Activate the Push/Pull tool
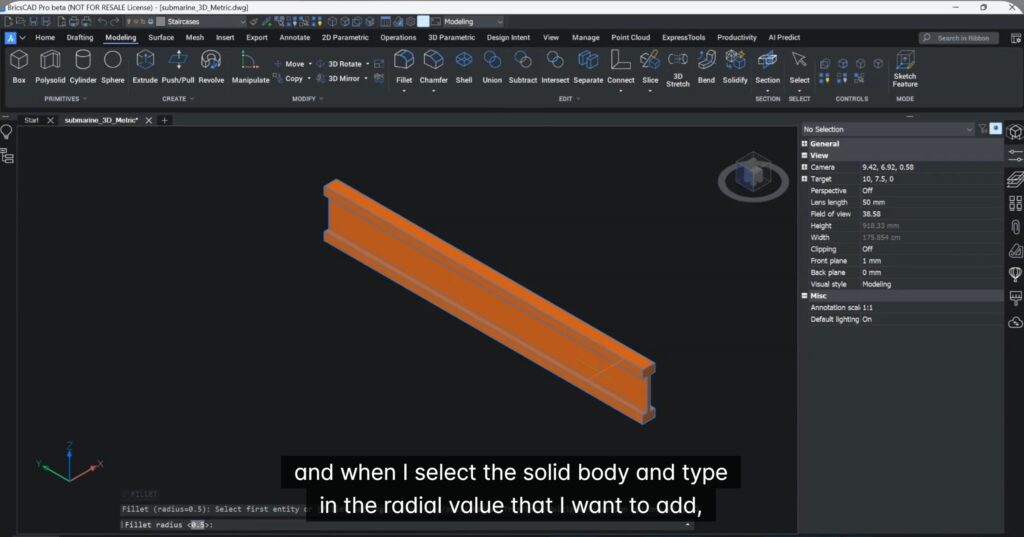Image resolution: width=1024 pixels, height=537 pixels. (x=178, y=67)
